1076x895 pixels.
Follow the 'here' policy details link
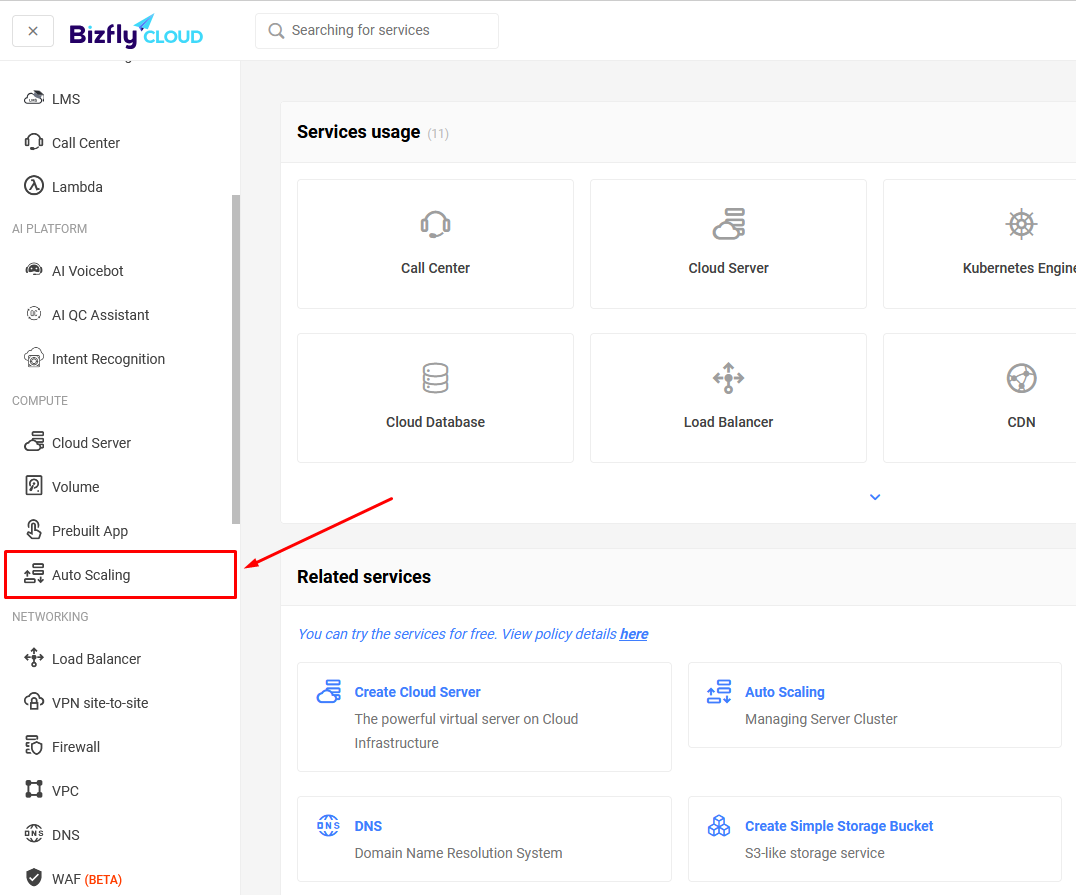click(634, 634)
